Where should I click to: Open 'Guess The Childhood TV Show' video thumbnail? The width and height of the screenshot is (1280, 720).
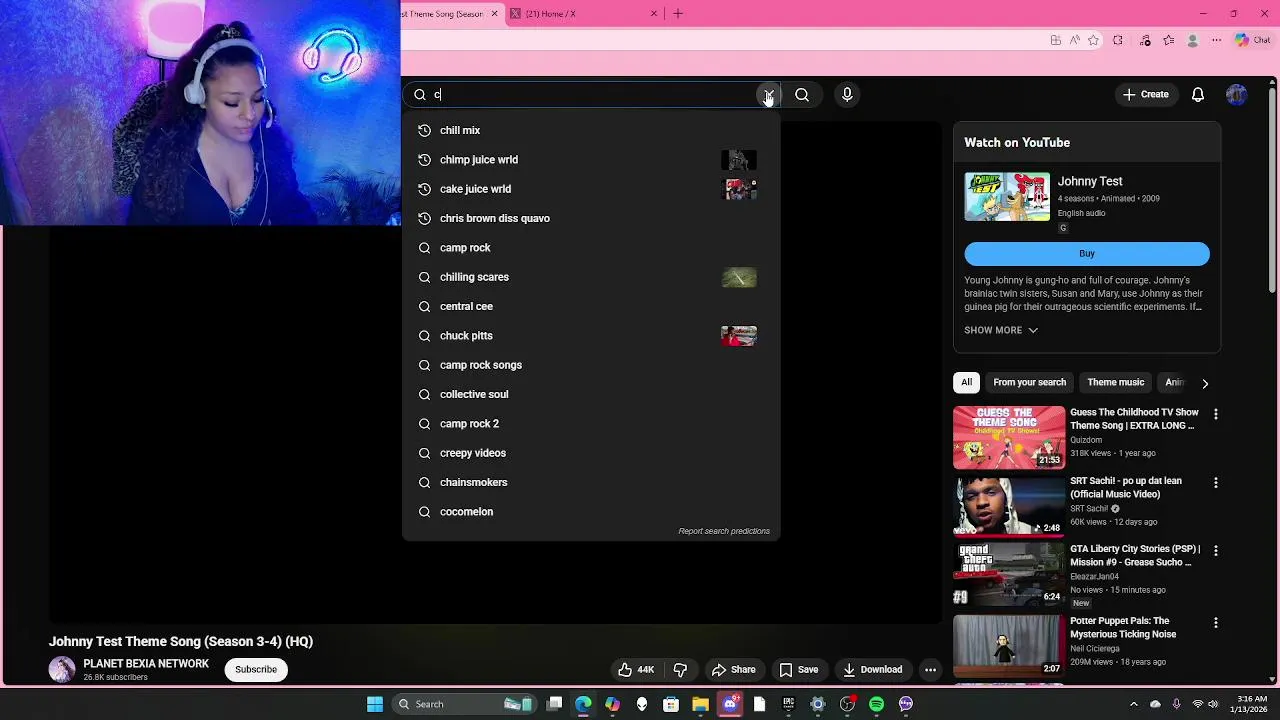(x=1009, y=437)
